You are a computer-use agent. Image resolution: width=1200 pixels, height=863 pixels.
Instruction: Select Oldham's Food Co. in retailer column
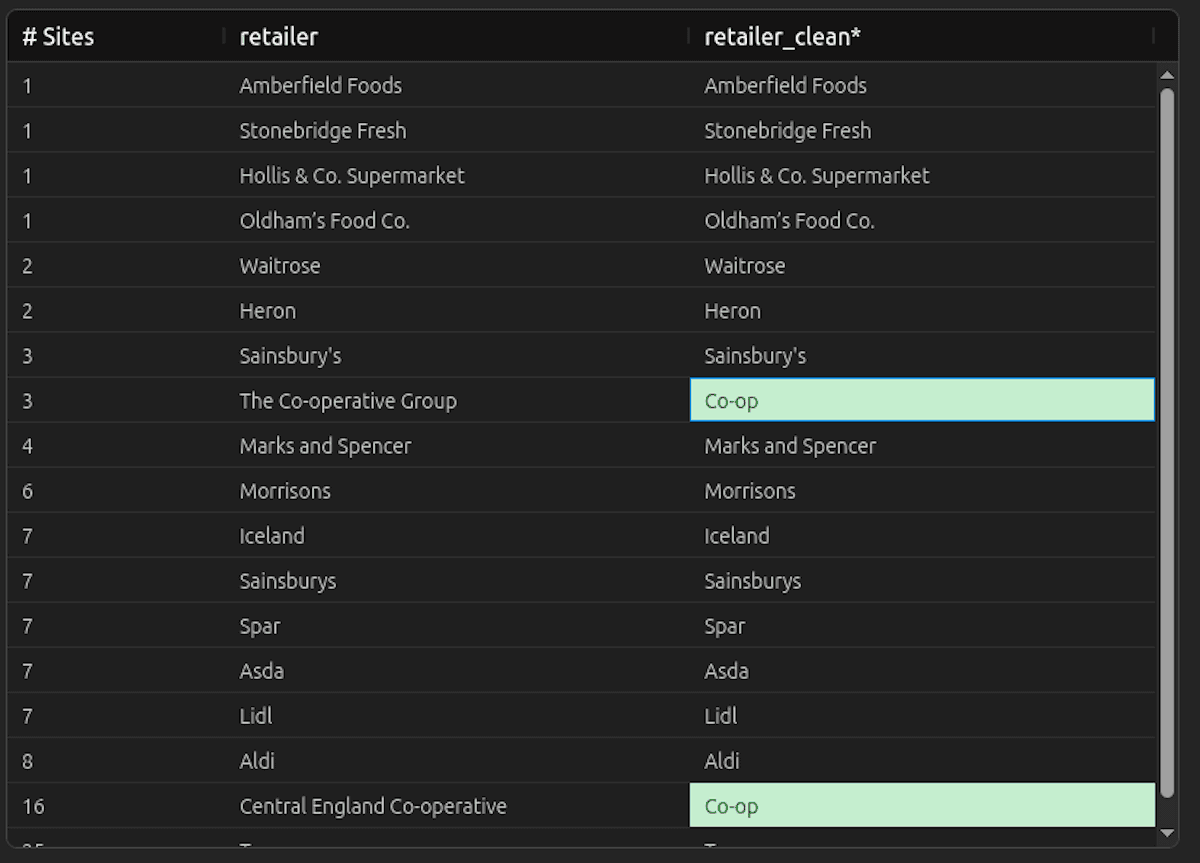tap(325, 220)
